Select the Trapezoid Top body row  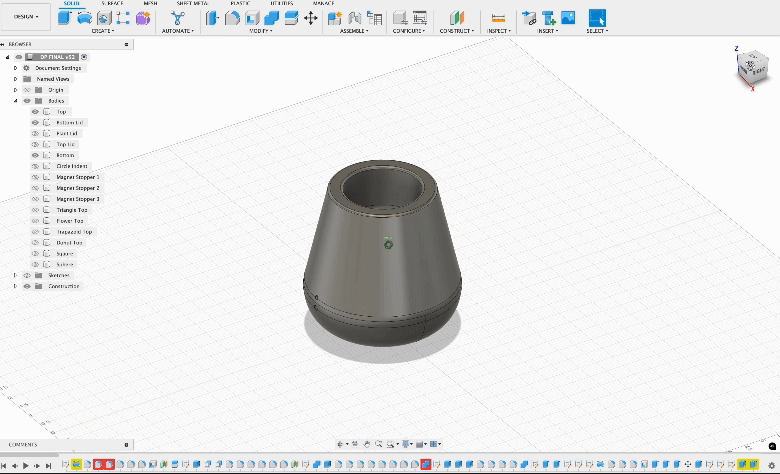click(x=74, y=232)
